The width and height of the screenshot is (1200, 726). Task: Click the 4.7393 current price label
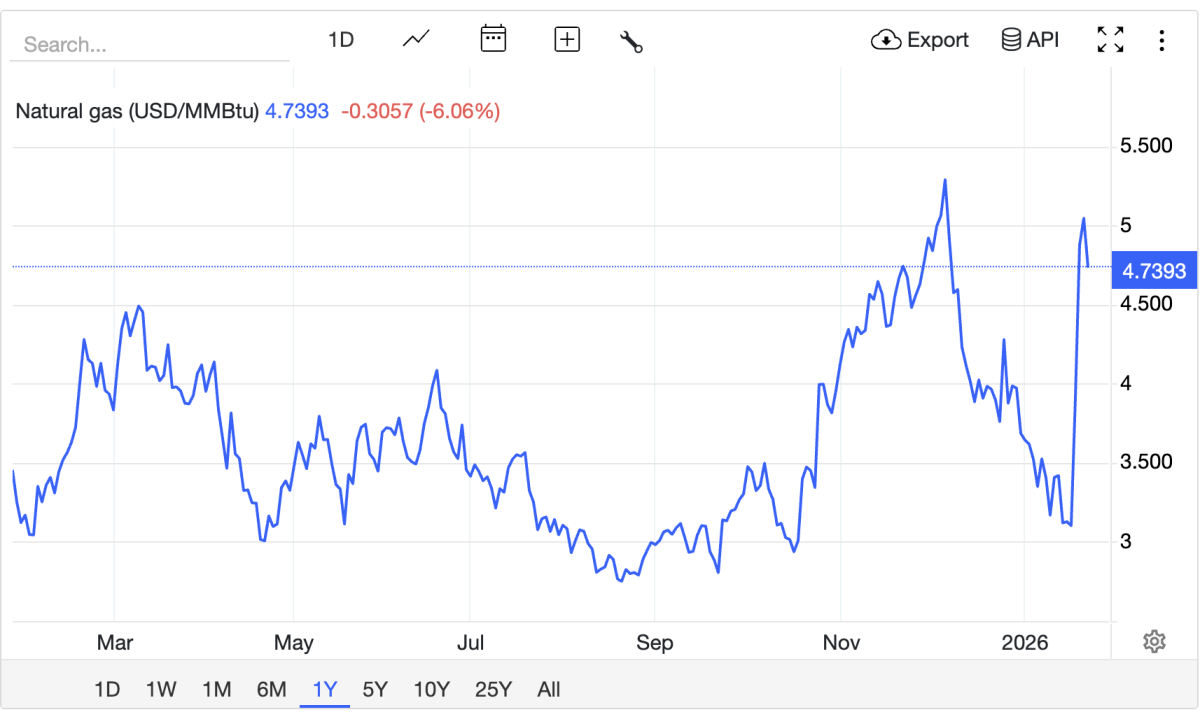point(1154,271)
